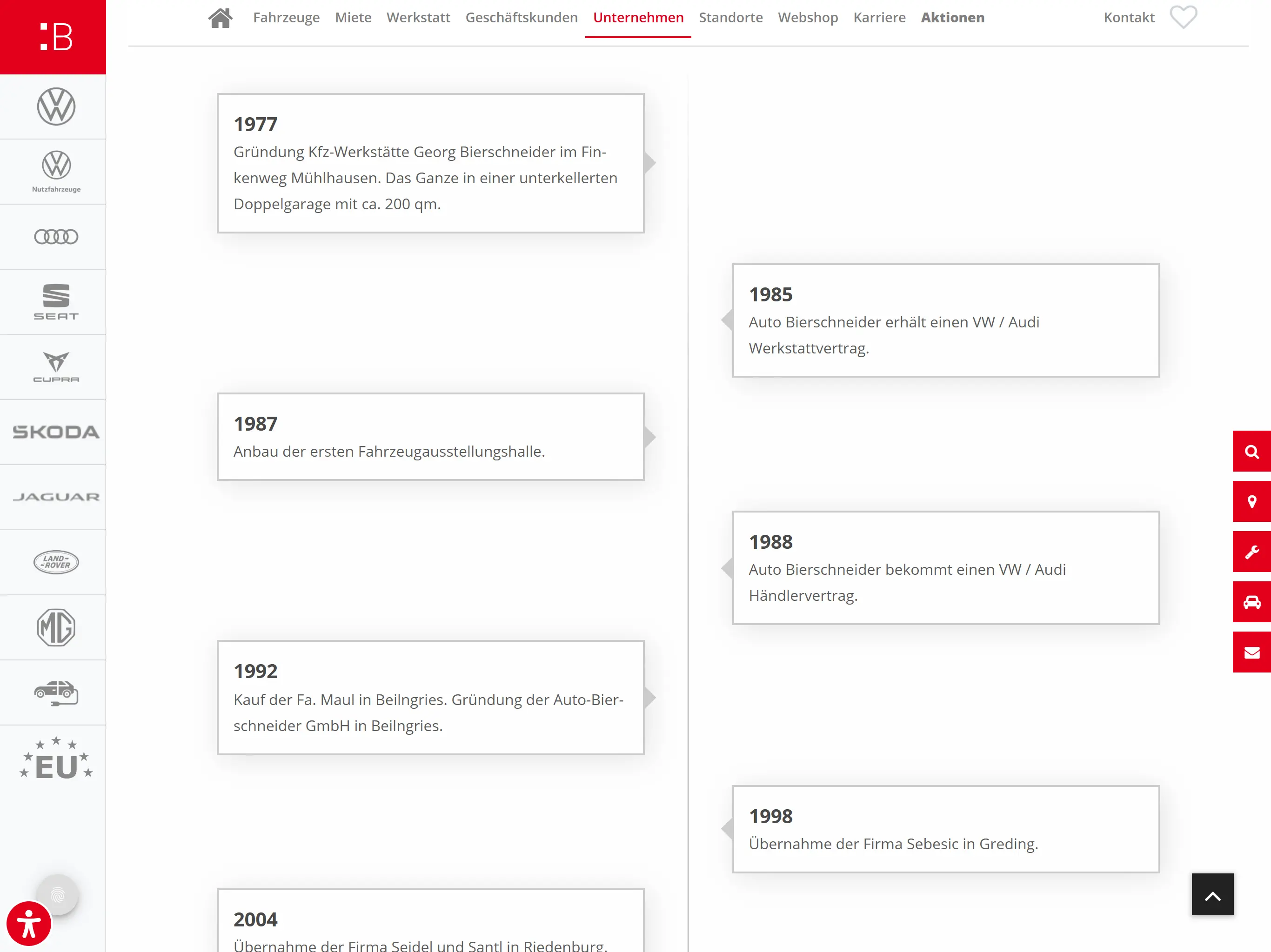Screen dimensions: 1271x952
Task: Select the CUPRA brand logo
Action: tap(56, 366)
